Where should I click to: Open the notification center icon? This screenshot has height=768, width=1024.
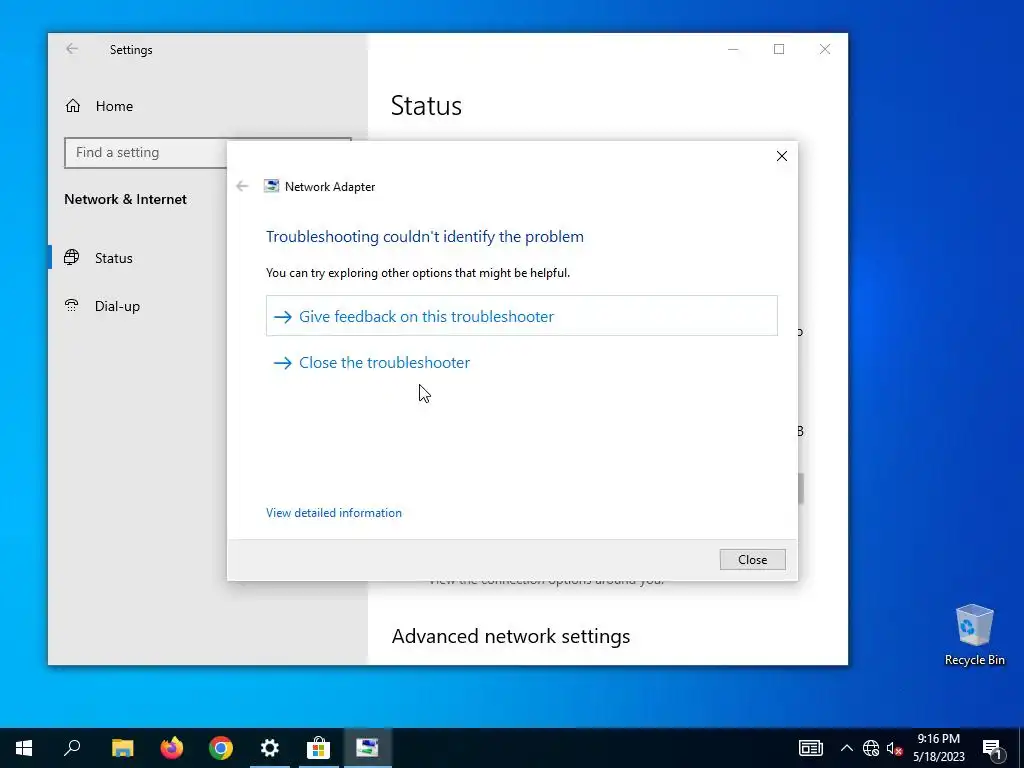pyautogui.click(x=993, y=749)
